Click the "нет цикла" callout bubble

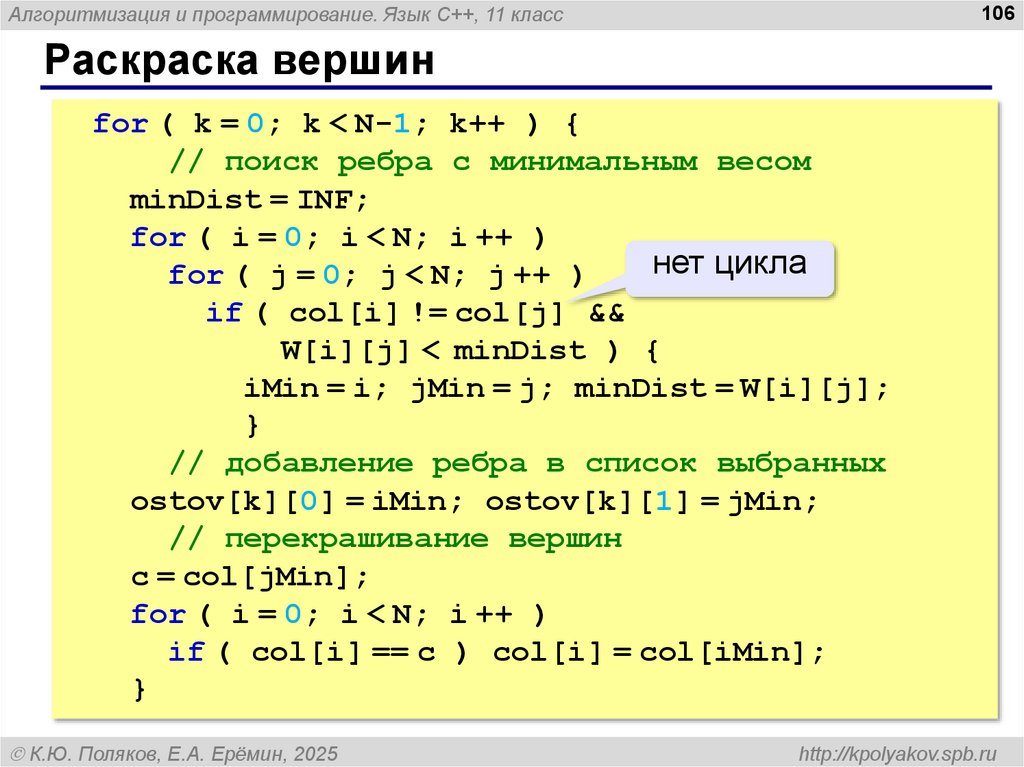click(729, 269)
